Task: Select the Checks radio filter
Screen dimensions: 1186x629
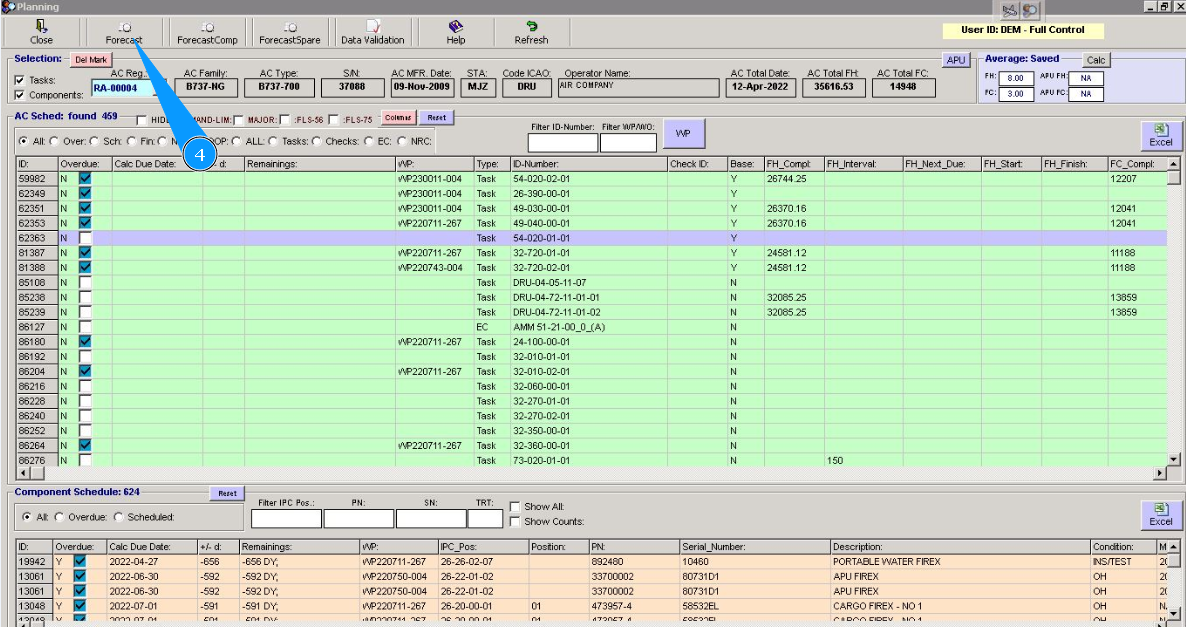Action: [318, 141]
